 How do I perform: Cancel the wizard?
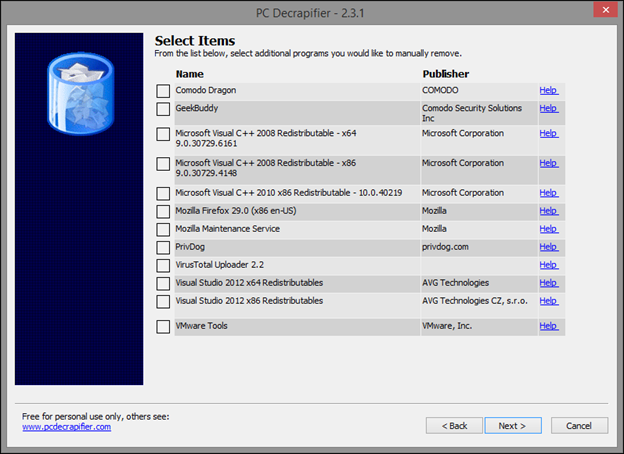tap(579, 426)
